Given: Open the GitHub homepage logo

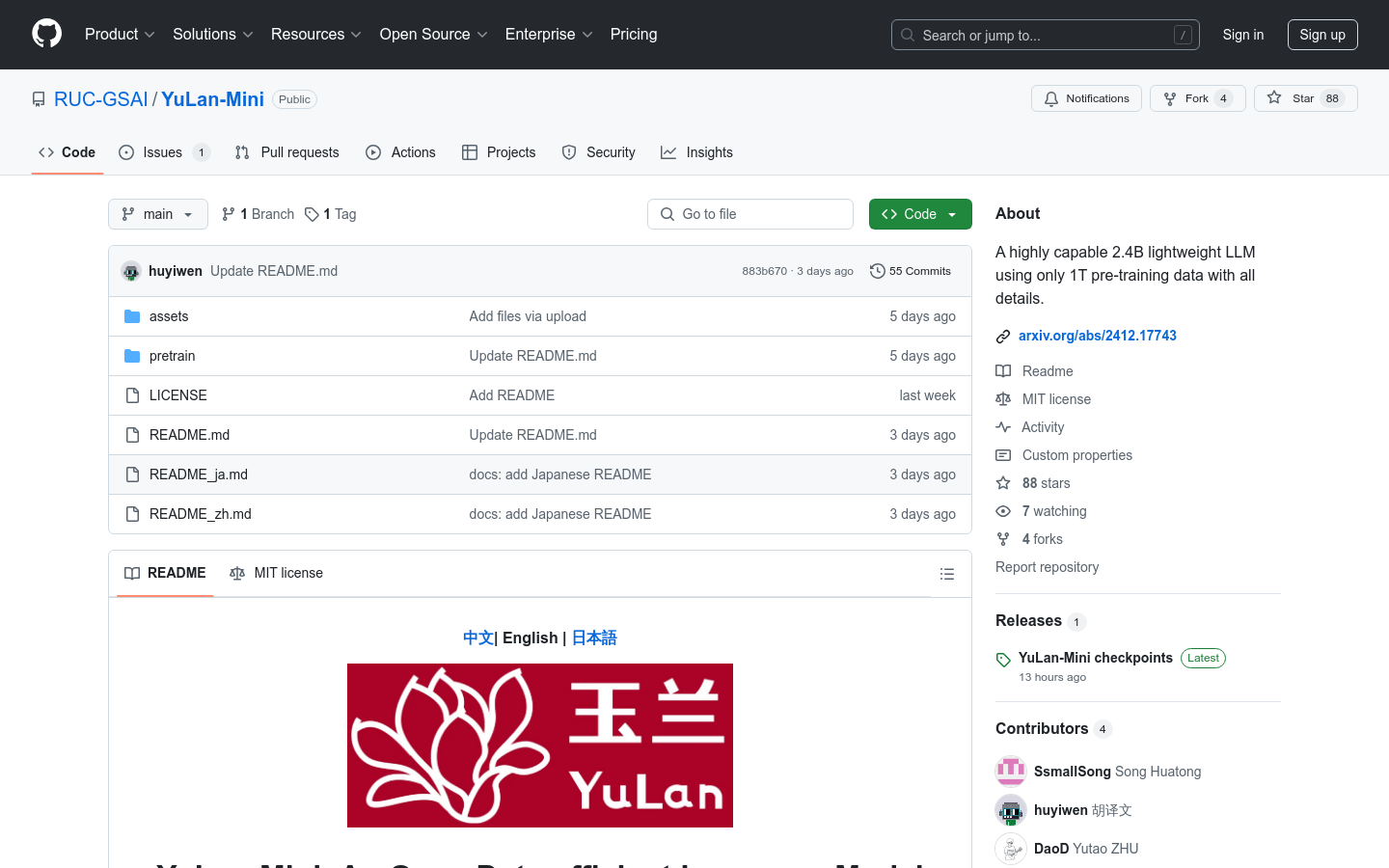Looking at the screenshot, I should tap(46, 34).
